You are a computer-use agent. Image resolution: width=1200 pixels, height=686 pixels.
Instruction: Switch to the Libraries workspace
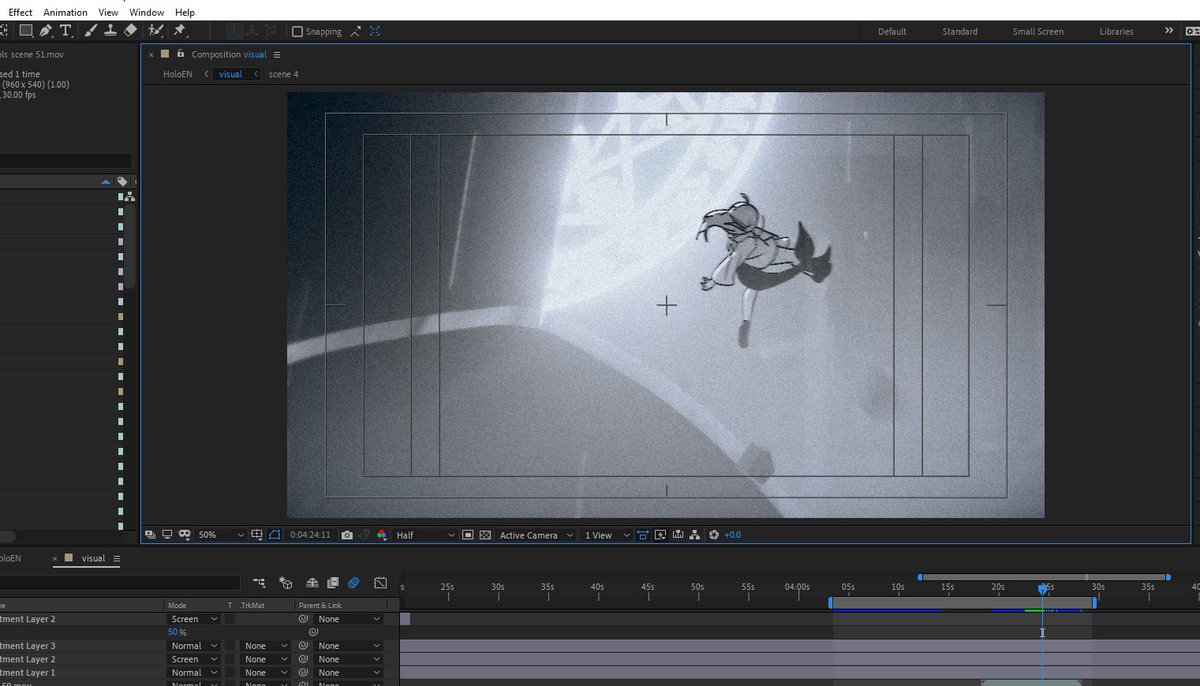pos(1116,31)
